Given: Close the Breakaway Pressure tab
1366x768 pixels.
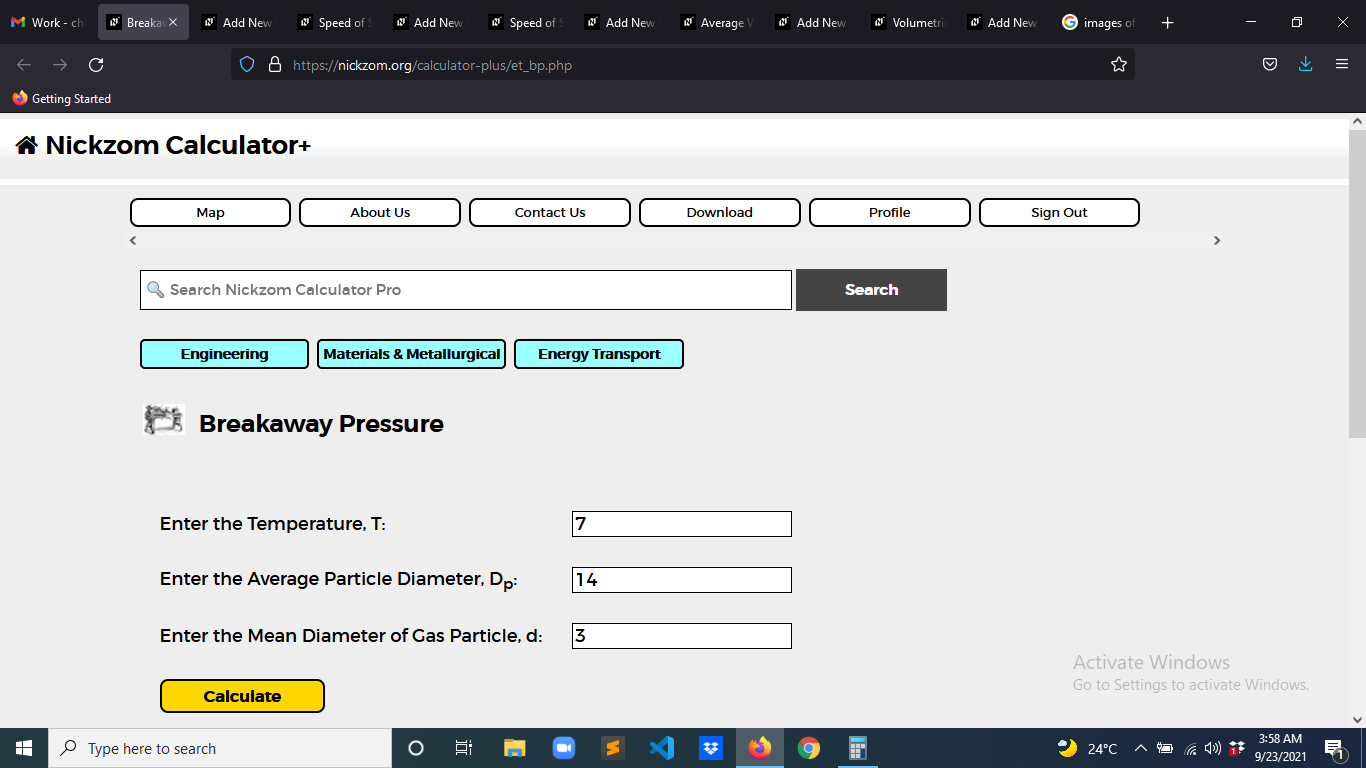Looking at the screenshot, I should point(173,22).
